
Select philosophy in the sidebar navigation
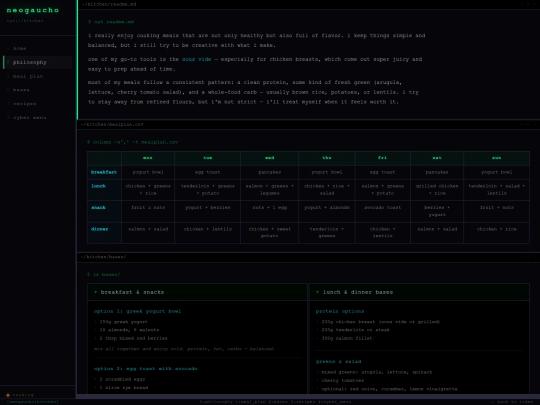[38, 62]
